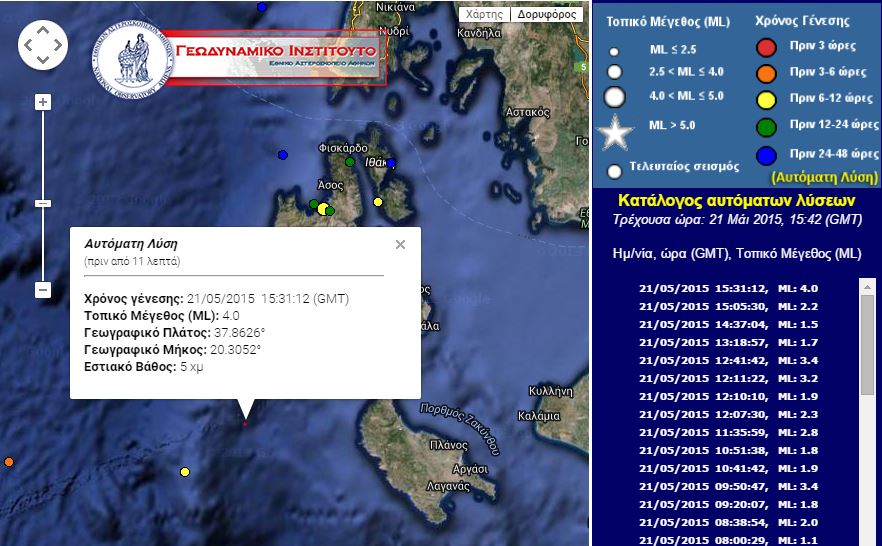Pan the map left with arrow control

[29, 44]
